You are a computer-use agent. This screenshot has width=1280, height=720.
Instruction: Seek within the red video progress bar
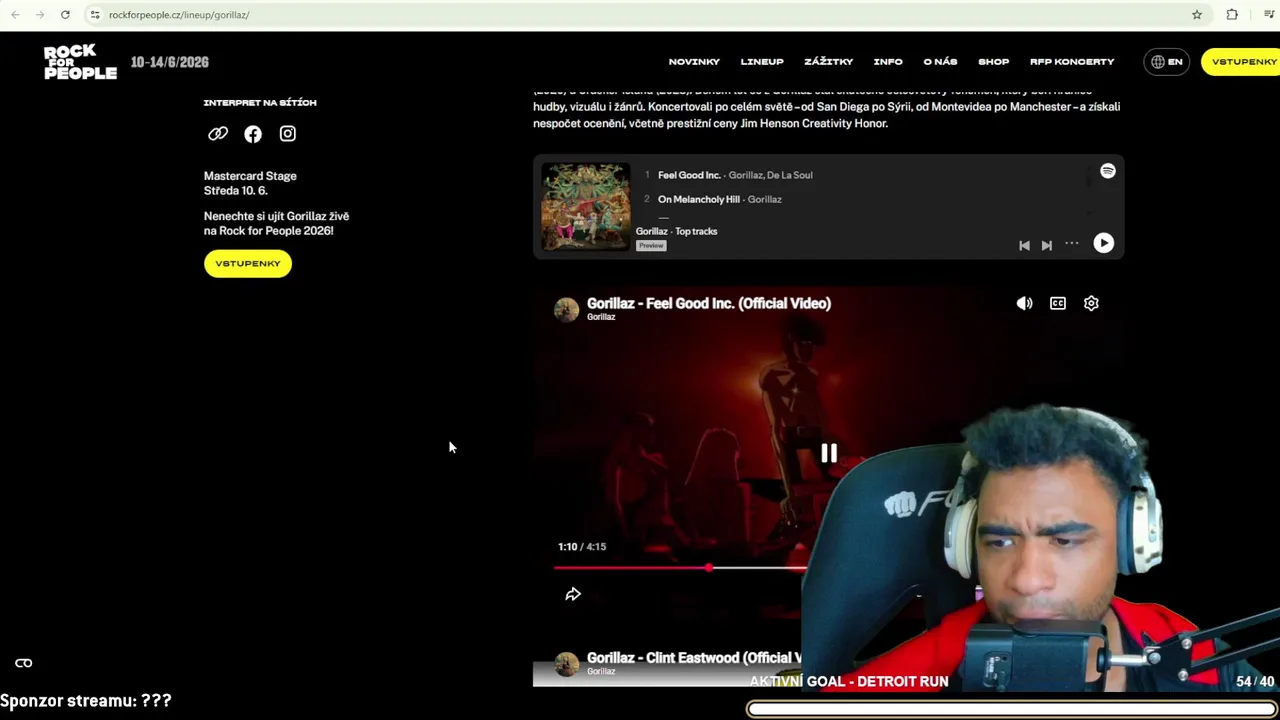680,568
